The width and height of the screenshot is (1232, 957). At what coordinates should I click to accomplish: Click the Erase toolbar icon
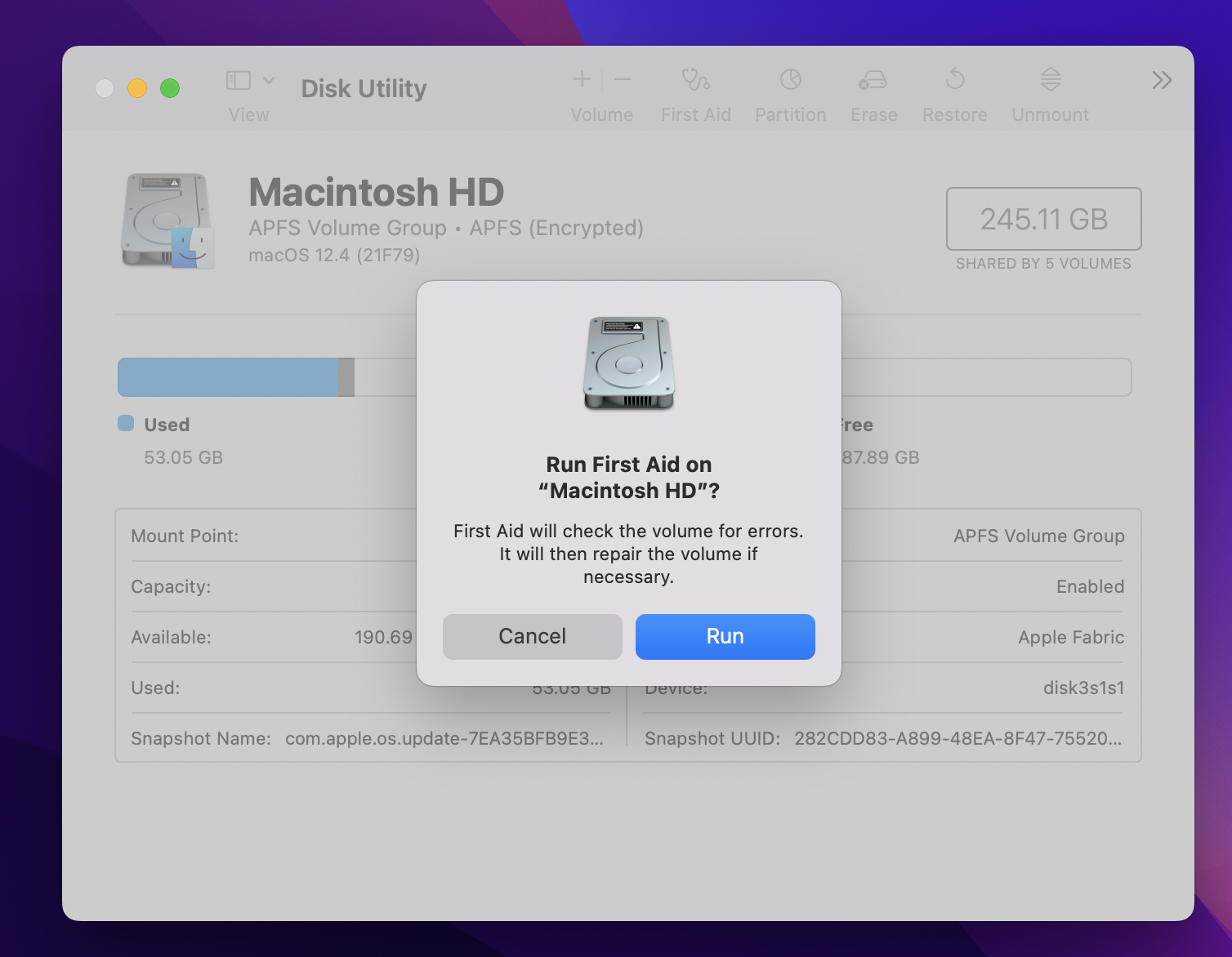click(873, 79)
